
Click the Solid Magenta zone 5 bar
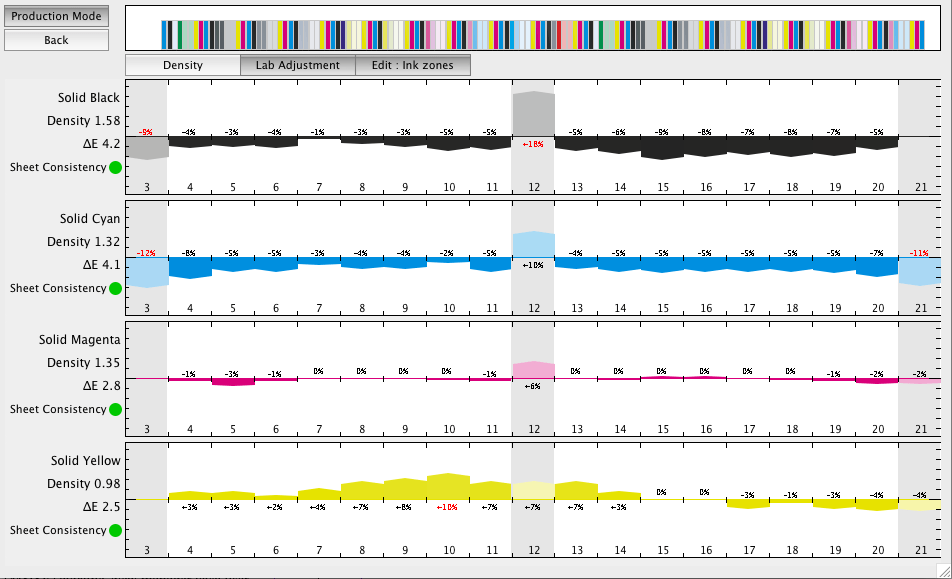point(232,382)
